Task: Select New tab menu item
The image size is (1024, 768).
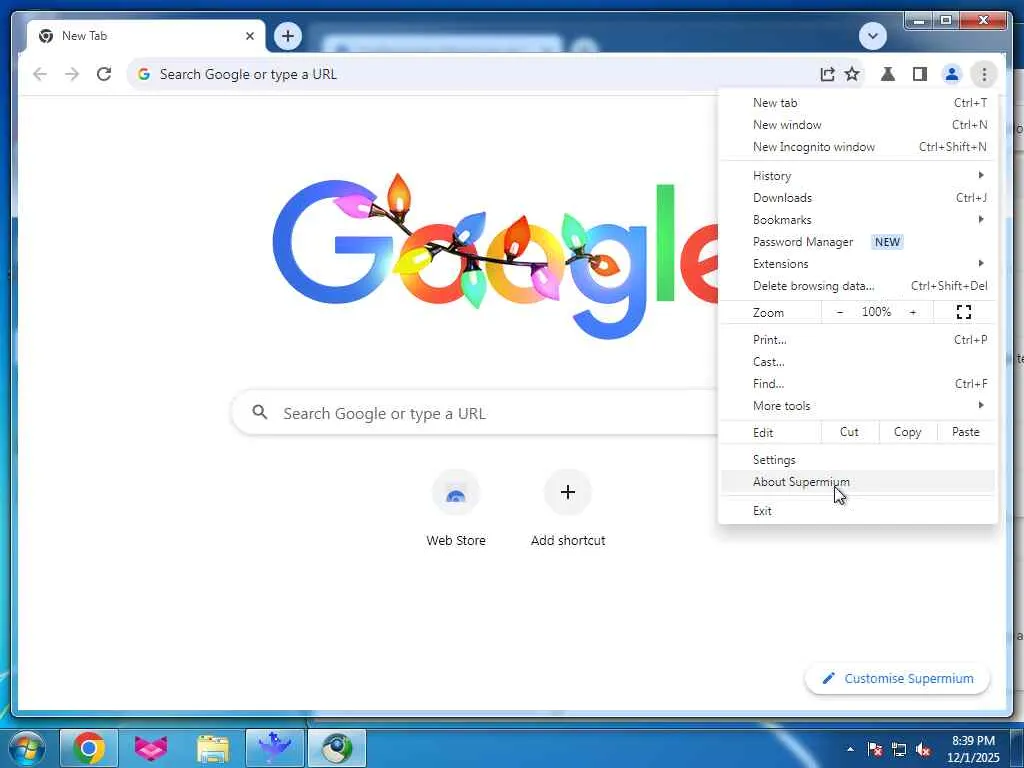Action: 857,103
